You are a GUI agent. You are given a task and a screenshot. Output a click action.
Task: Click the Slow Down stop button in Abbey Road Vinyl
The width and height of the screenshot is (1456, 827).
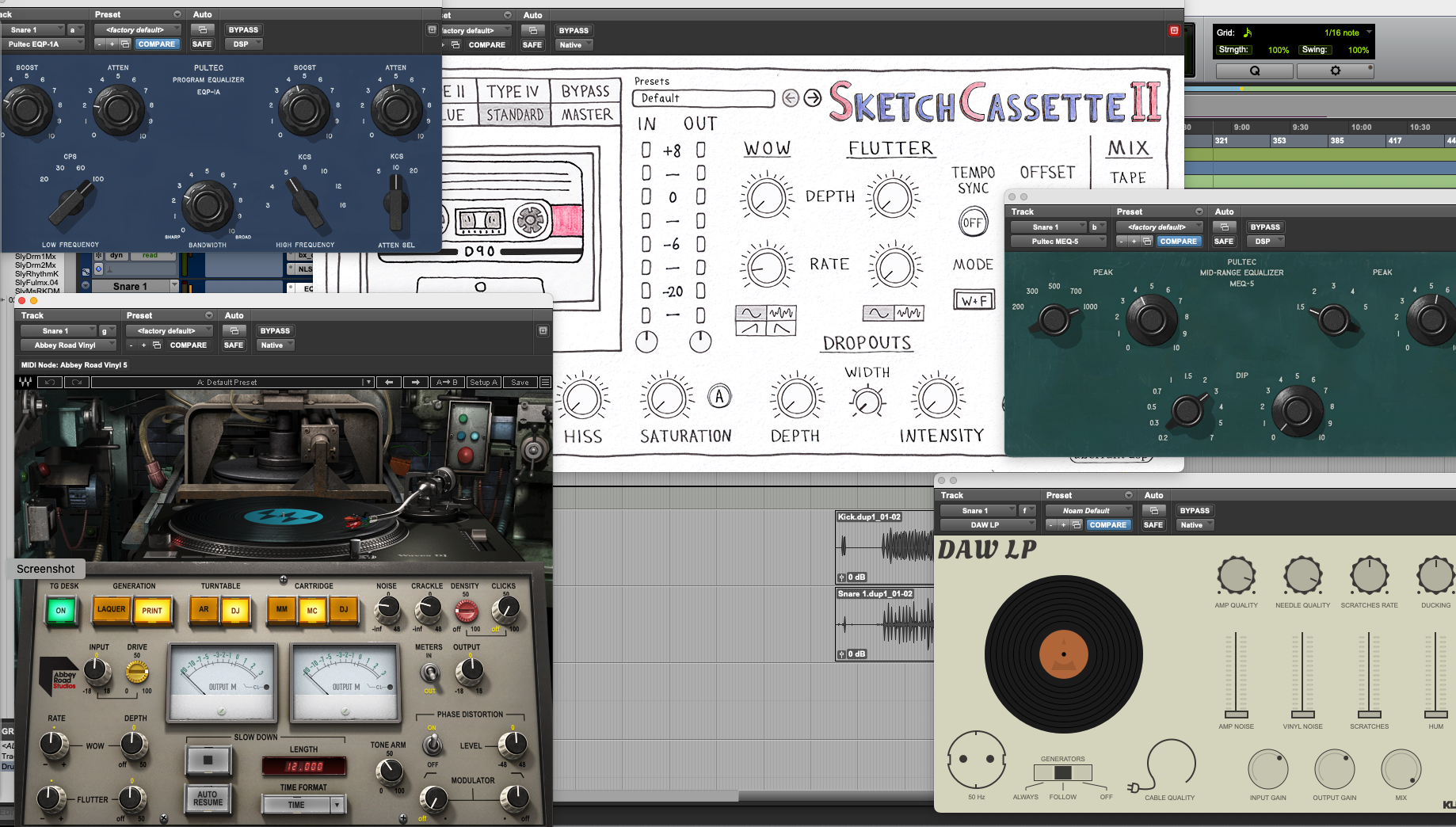tap(208, 760)
